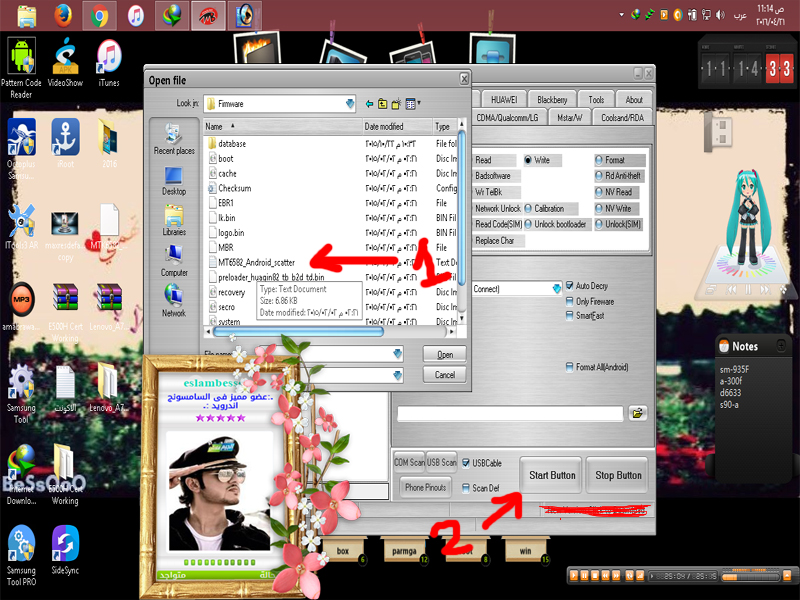Switch to the Coolsand/RDA tab

pyautogui.click(x=622, y=118)
